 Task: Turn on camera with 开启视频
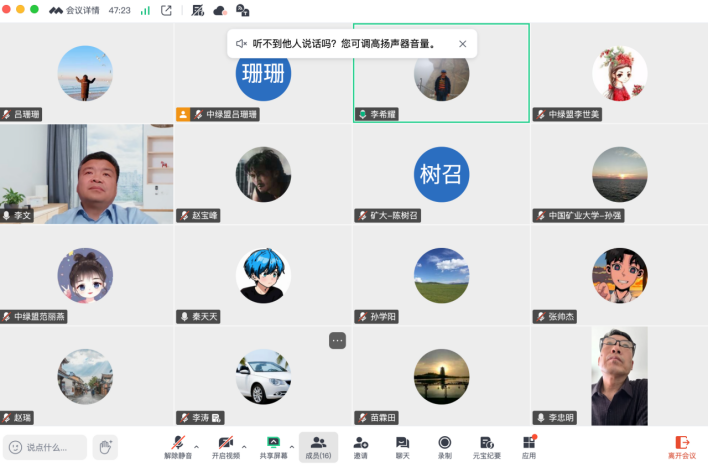226,446
